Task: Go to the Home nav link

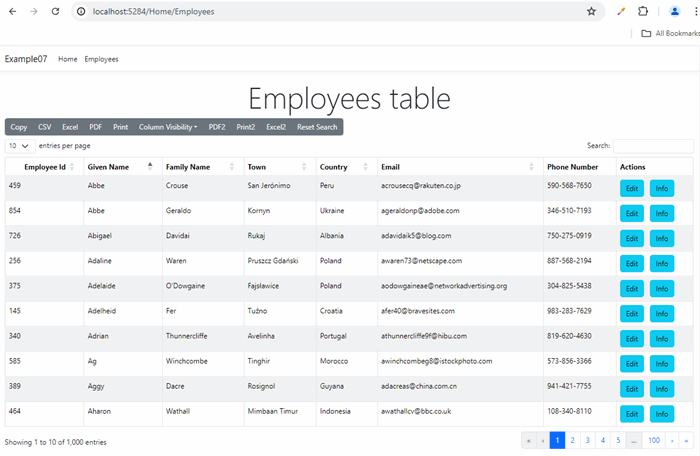Action: click(x=67, y=59)
